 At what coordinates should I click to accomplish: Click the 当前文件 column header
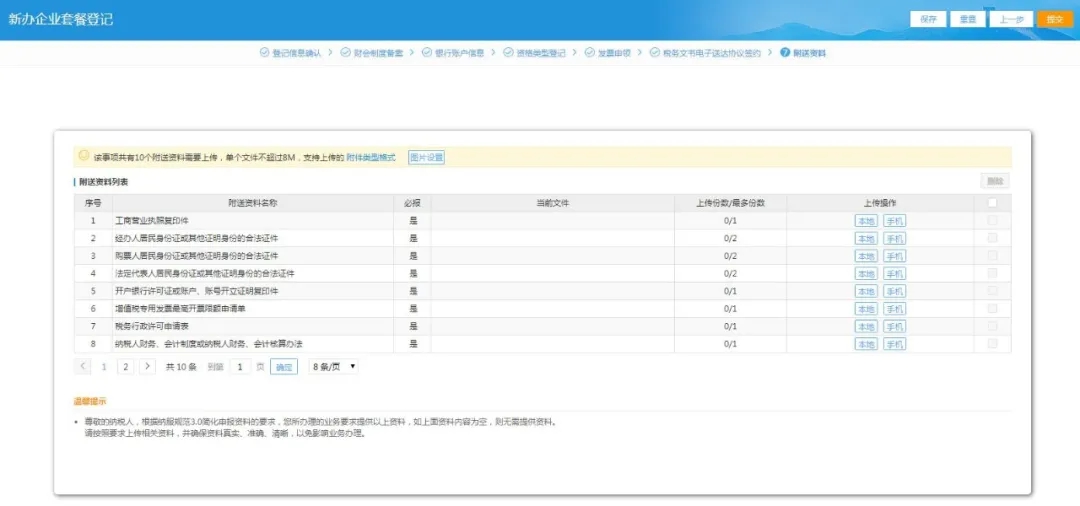pos(552,203)
